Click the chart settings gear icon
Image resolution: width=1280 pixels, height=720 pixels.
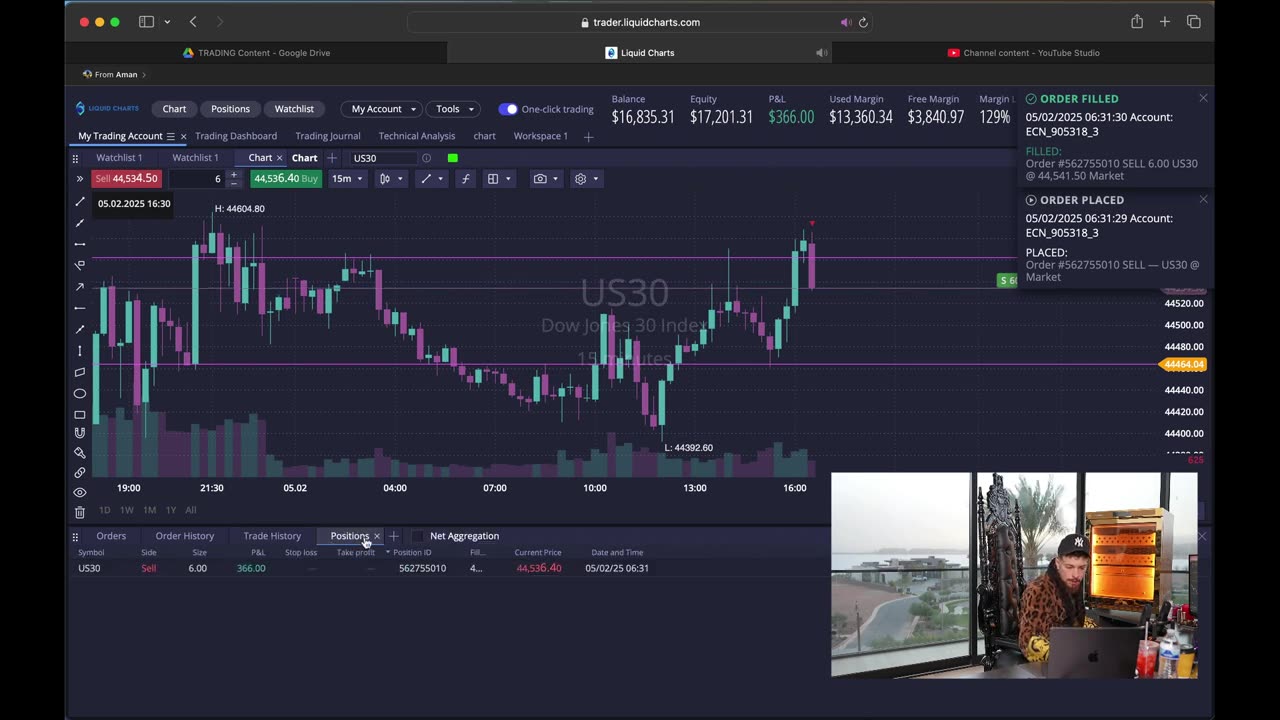tap(580, 179)
